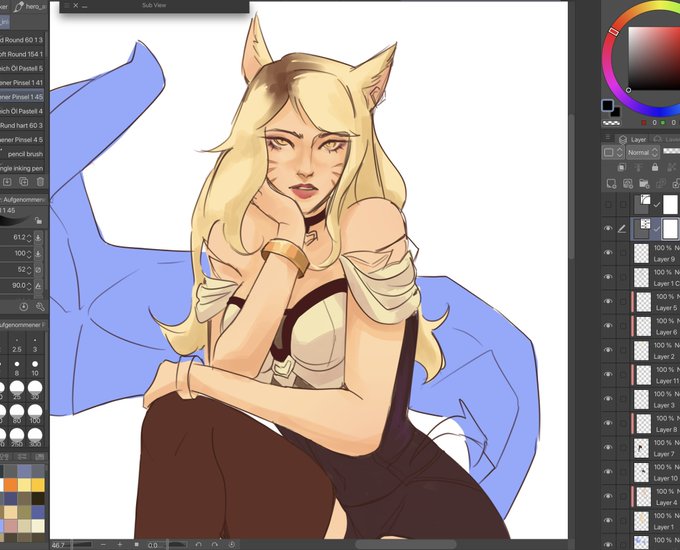Choose the 'Pinsel 1 41' brush
The image size is (680, 550).
pos(23,82)
